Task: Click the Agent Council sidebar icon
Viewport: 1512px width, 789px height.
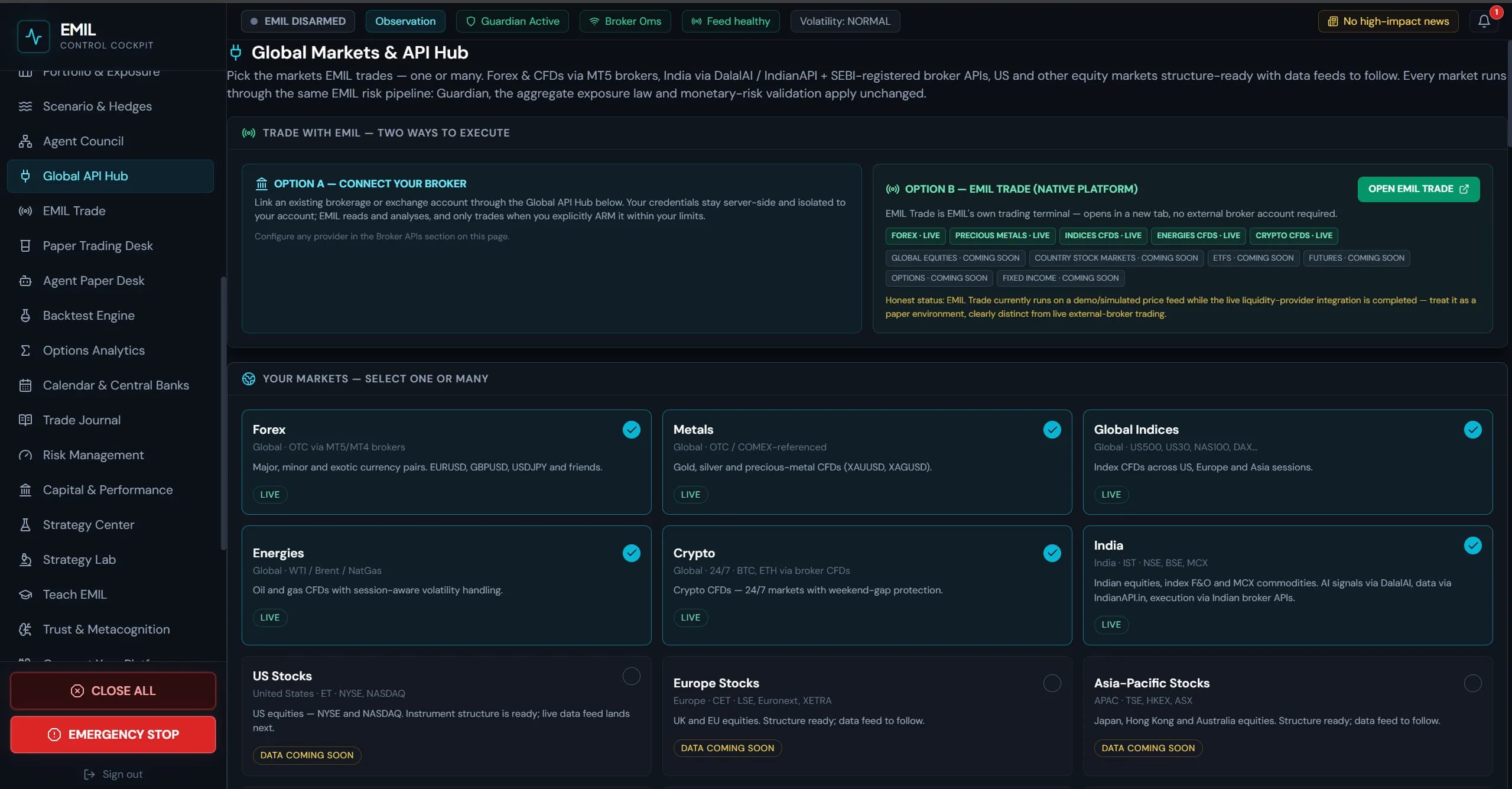Action: pos(25,141)
